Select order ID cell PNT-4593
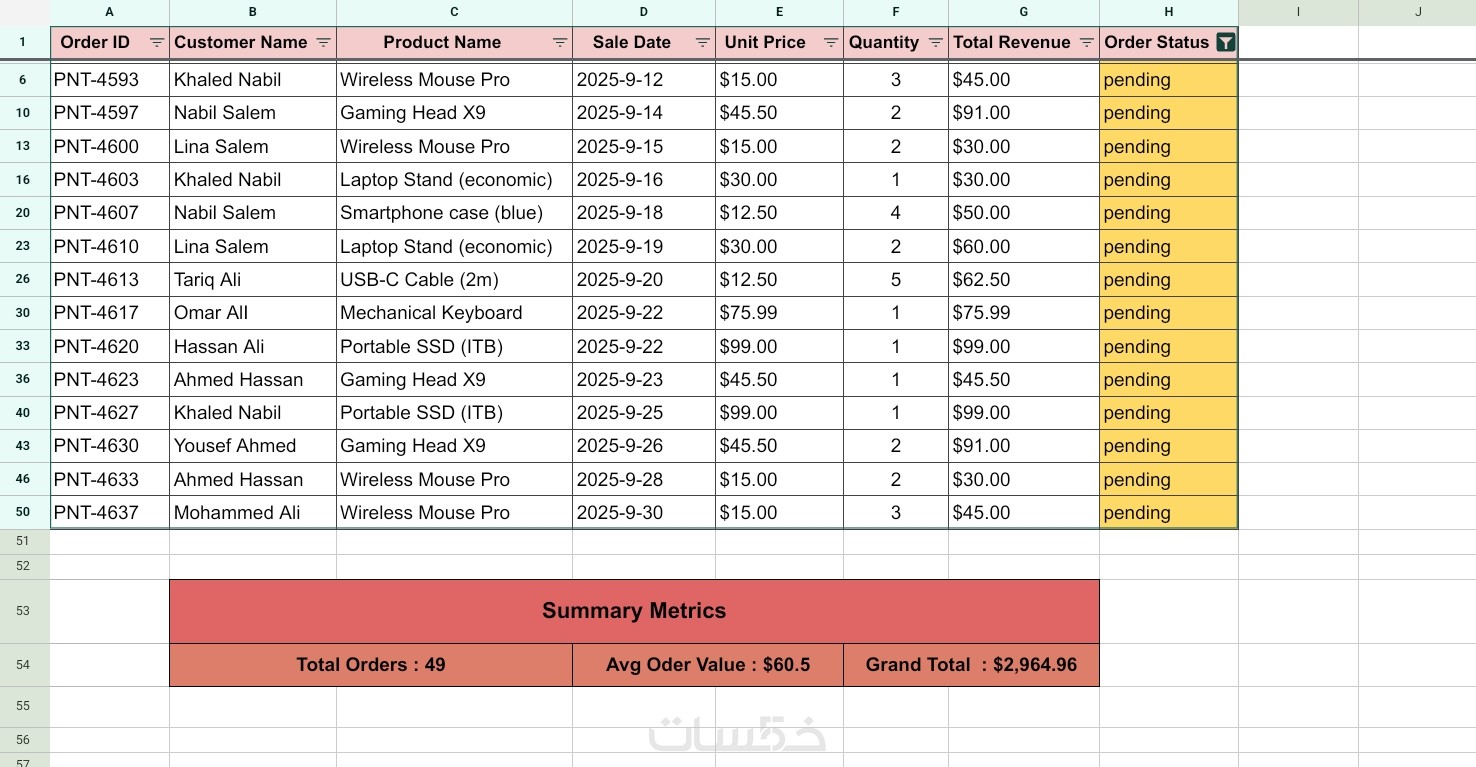Screen dimensions: 1476x767 (x=97, y=80)
